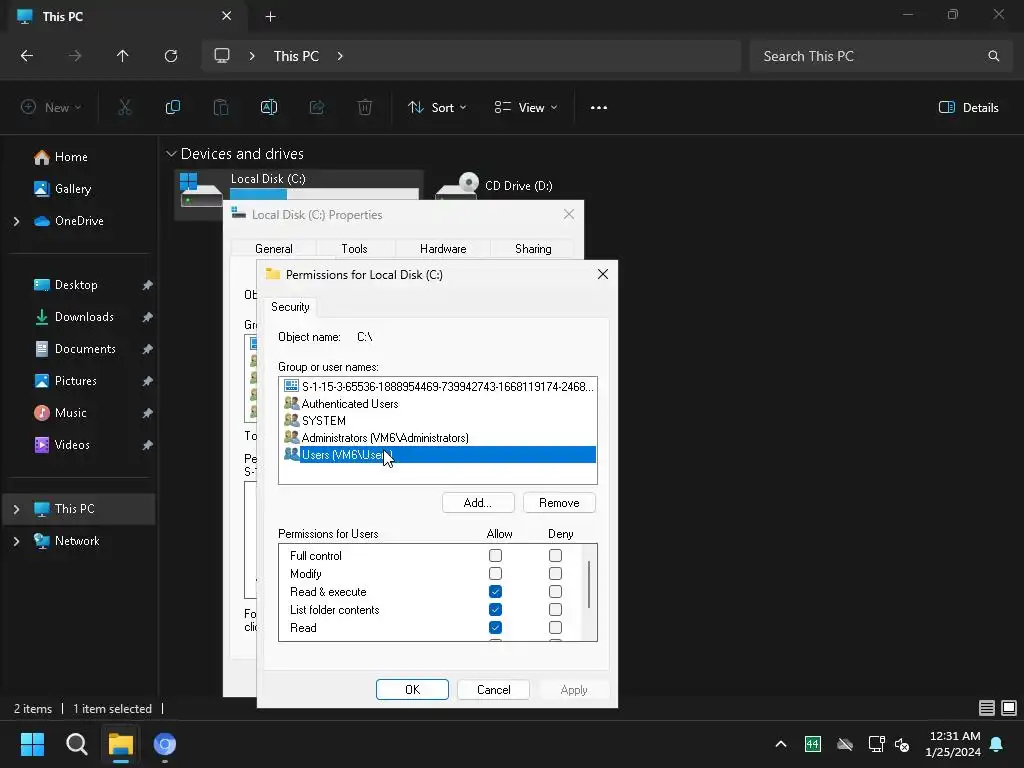The height and width of the screenshot is (768, 1024).
Task: Open the Hardware tab in Properties
Action: point(443,249)
